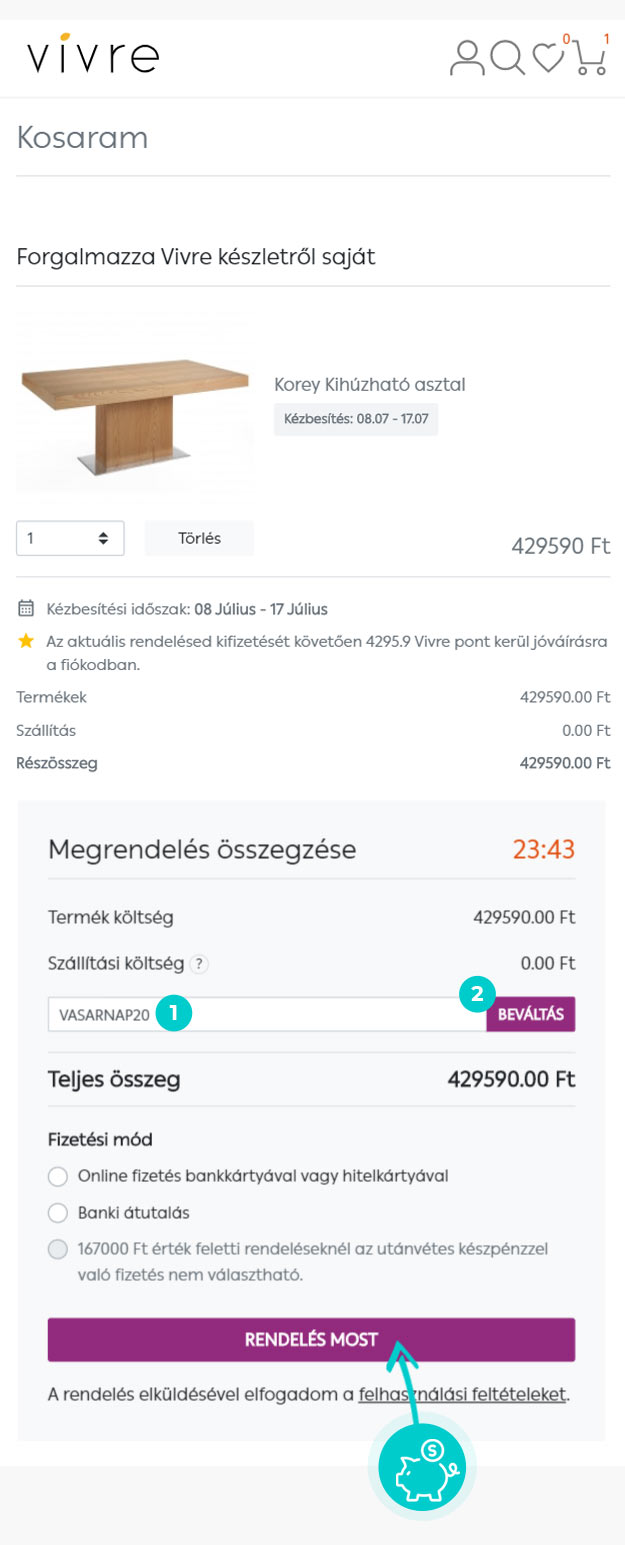Click the VASARNAP20 coupon code field
Screen dimensions: 625x1545
pyautogui.click(x=267, y=1014)
